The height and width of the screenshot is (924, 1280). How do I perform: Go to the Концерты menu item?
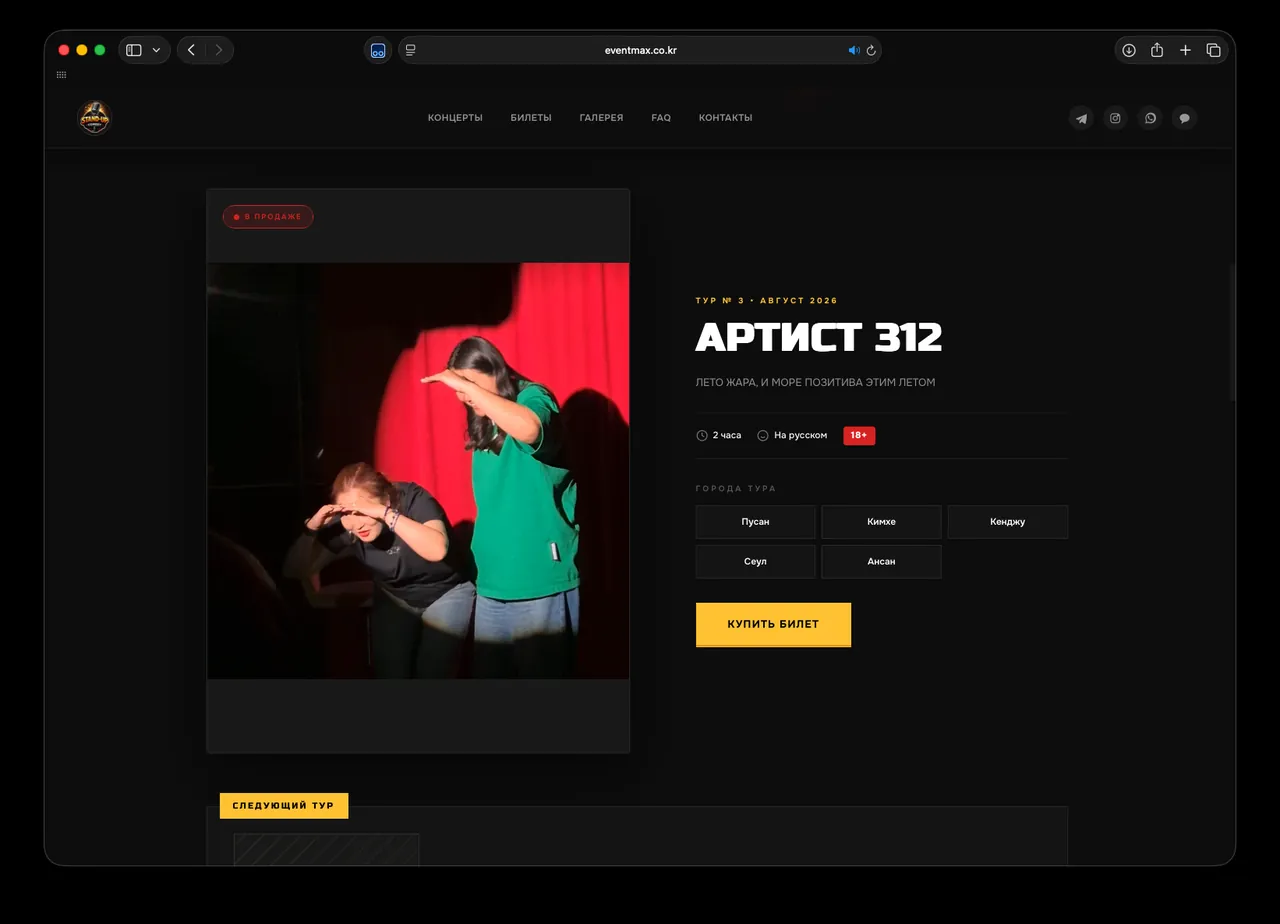455,118
